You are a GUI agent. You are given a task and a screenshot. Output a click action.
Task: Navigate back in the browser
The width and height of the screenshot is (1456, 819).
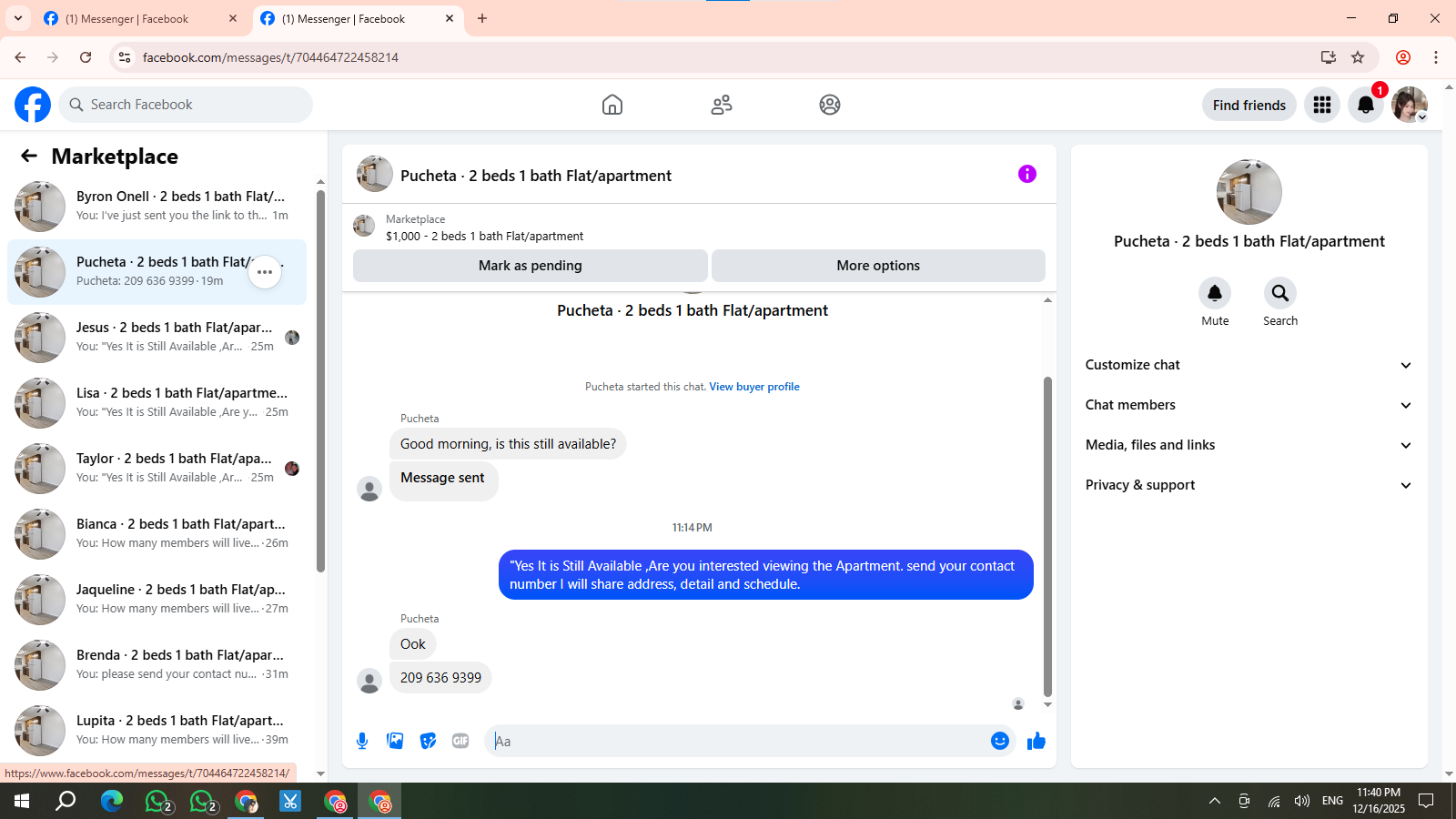(x=20, y=57)
